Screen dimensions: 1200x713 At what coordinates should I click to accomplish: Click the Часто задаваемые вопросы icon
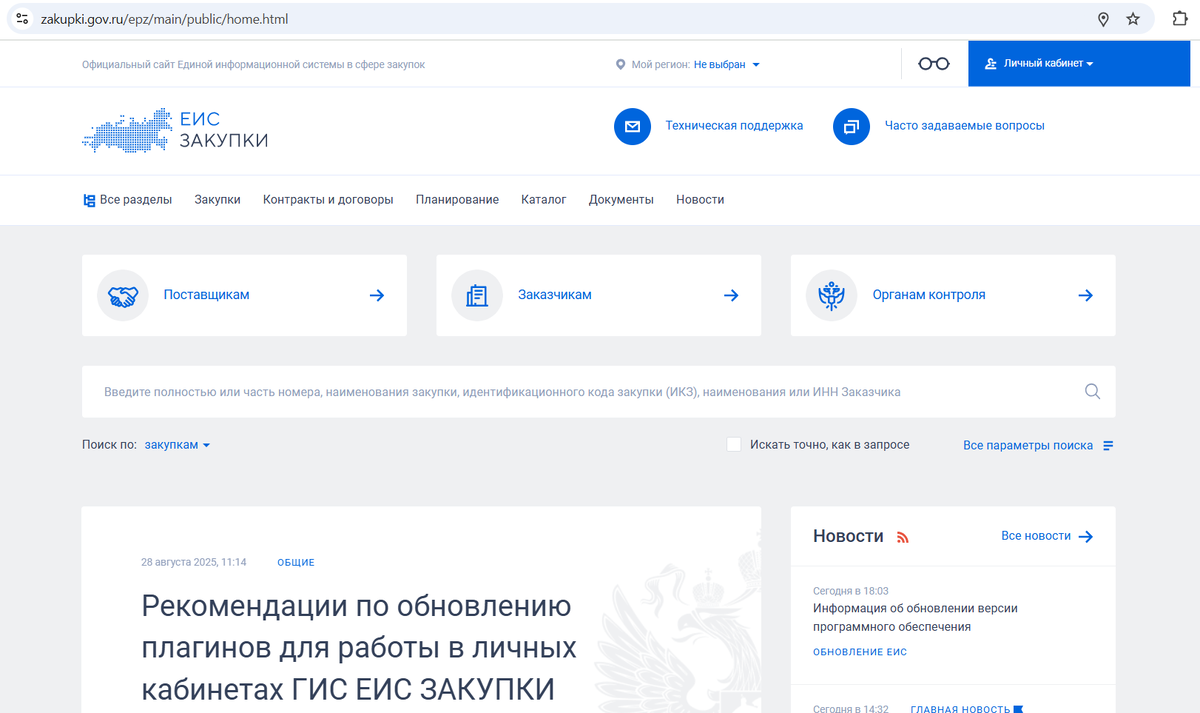click(x=851, y=126)
